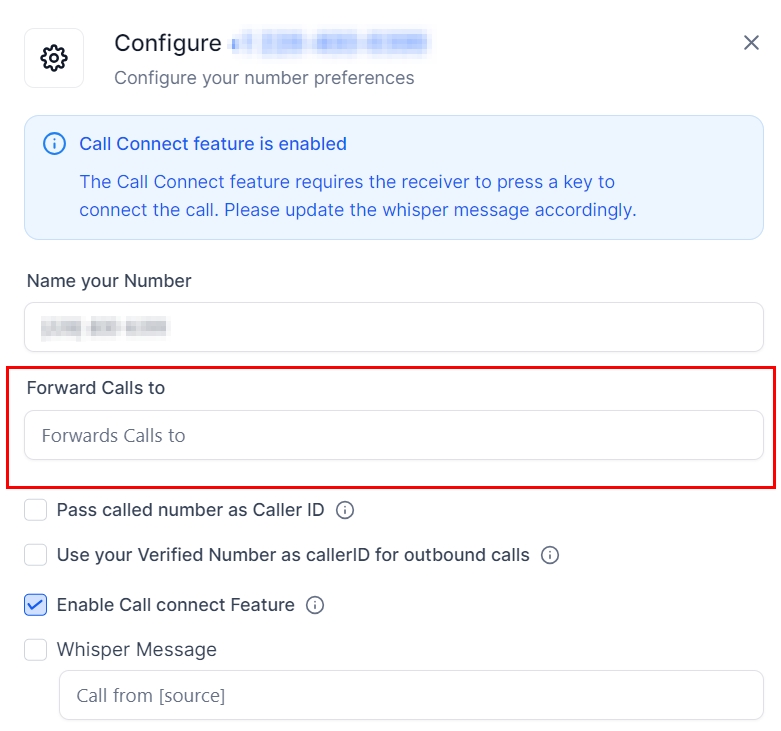
Task: Enable Pass called number as Caller ID checkbox
Action: coord(36,510)
